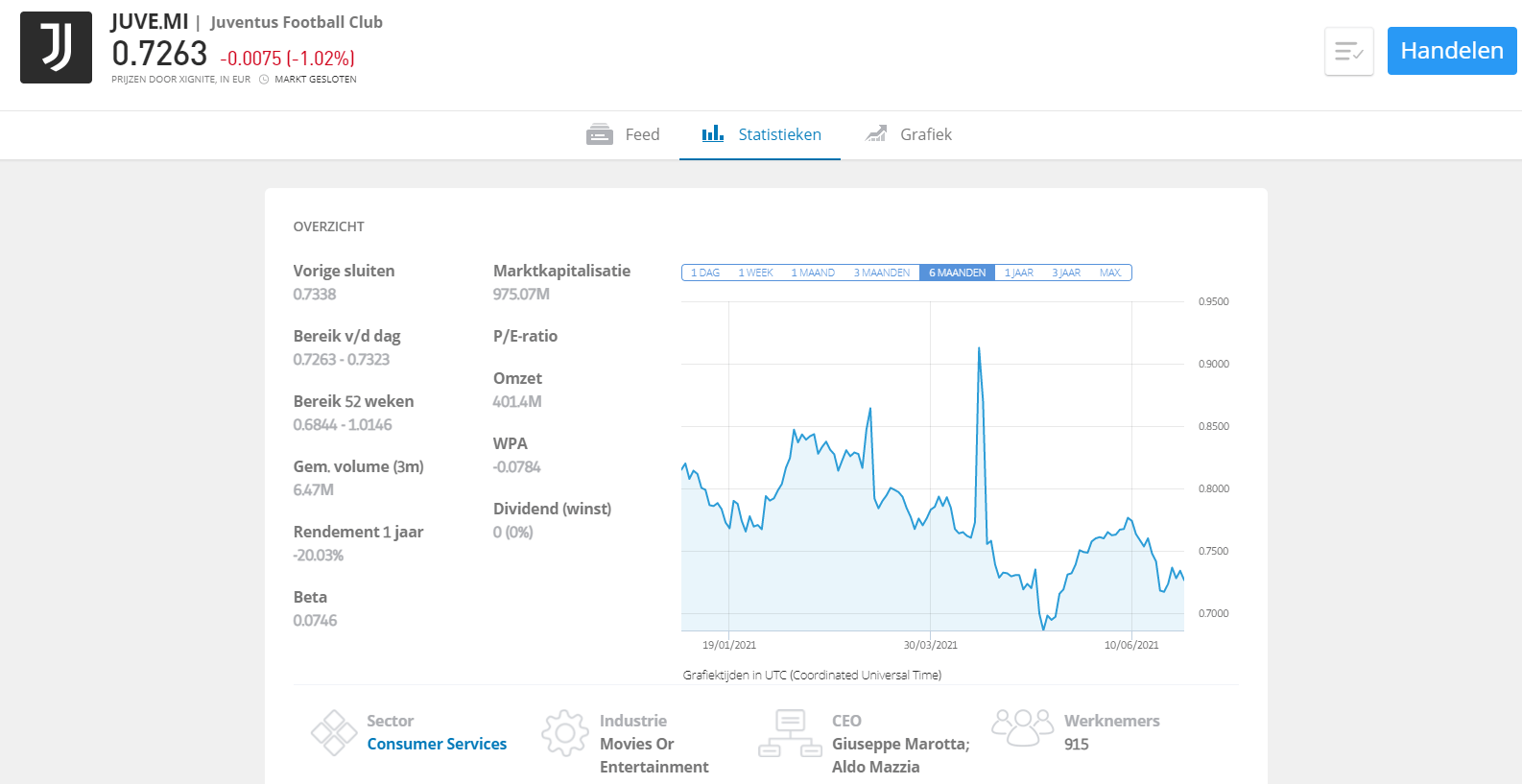1522x784 pixels.
Task: Click the current price 0.7263
Action: coord(159,54)
